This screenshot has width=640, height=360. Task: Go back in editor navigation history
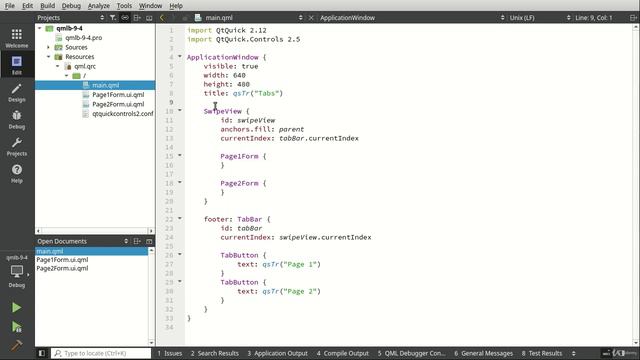(162, 18)
